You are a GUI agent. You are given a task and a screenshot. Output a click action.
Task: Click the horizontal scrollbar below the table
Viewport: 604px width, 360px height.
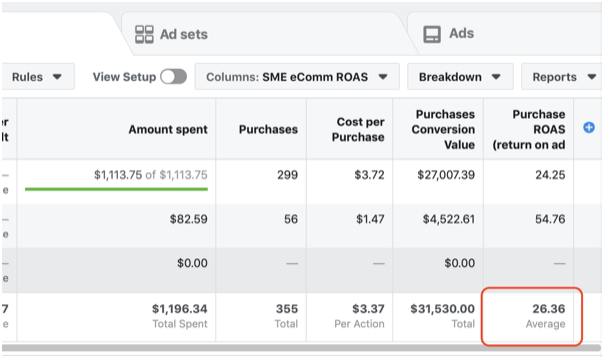(x=301, y=348)
